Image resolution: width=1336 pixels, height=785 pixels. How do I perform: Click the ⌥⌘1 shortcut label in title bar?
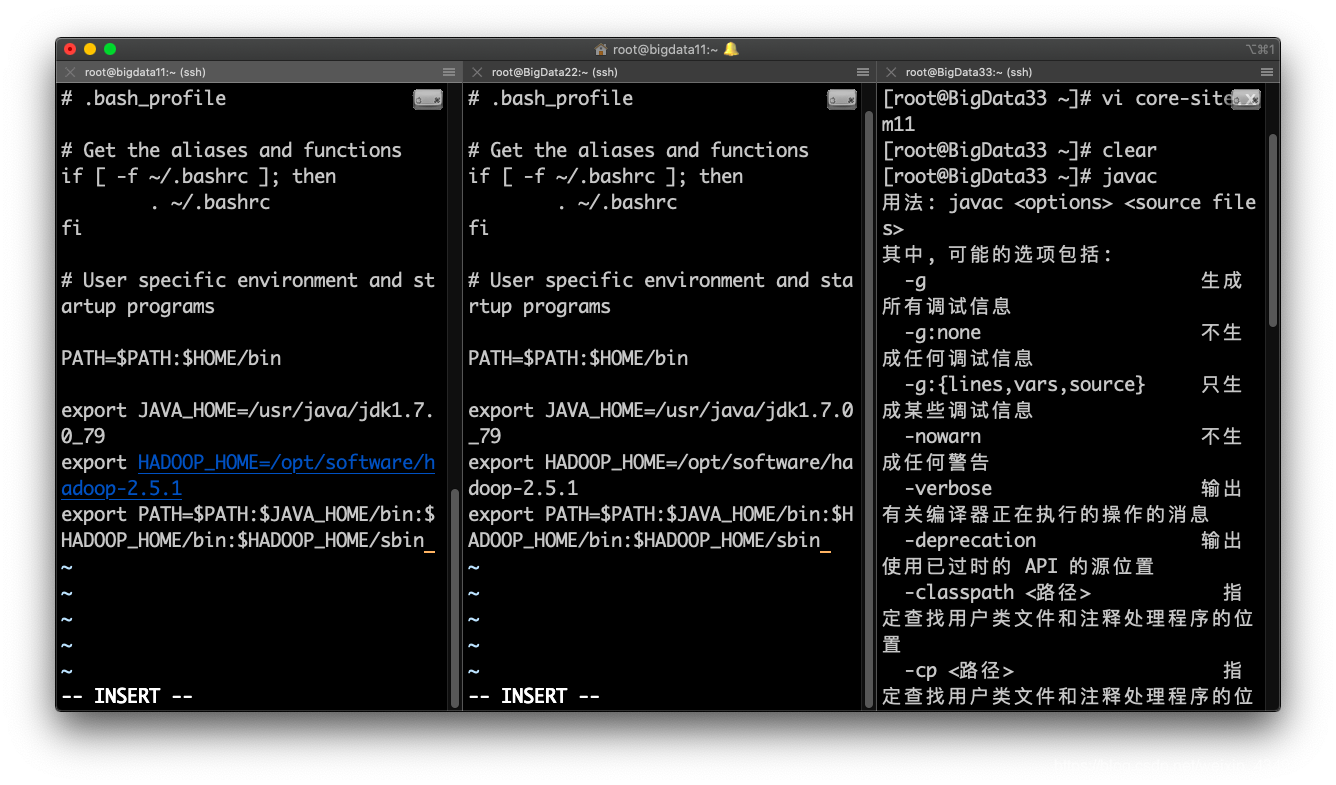pyautogui.click(x=1259, y=48)
